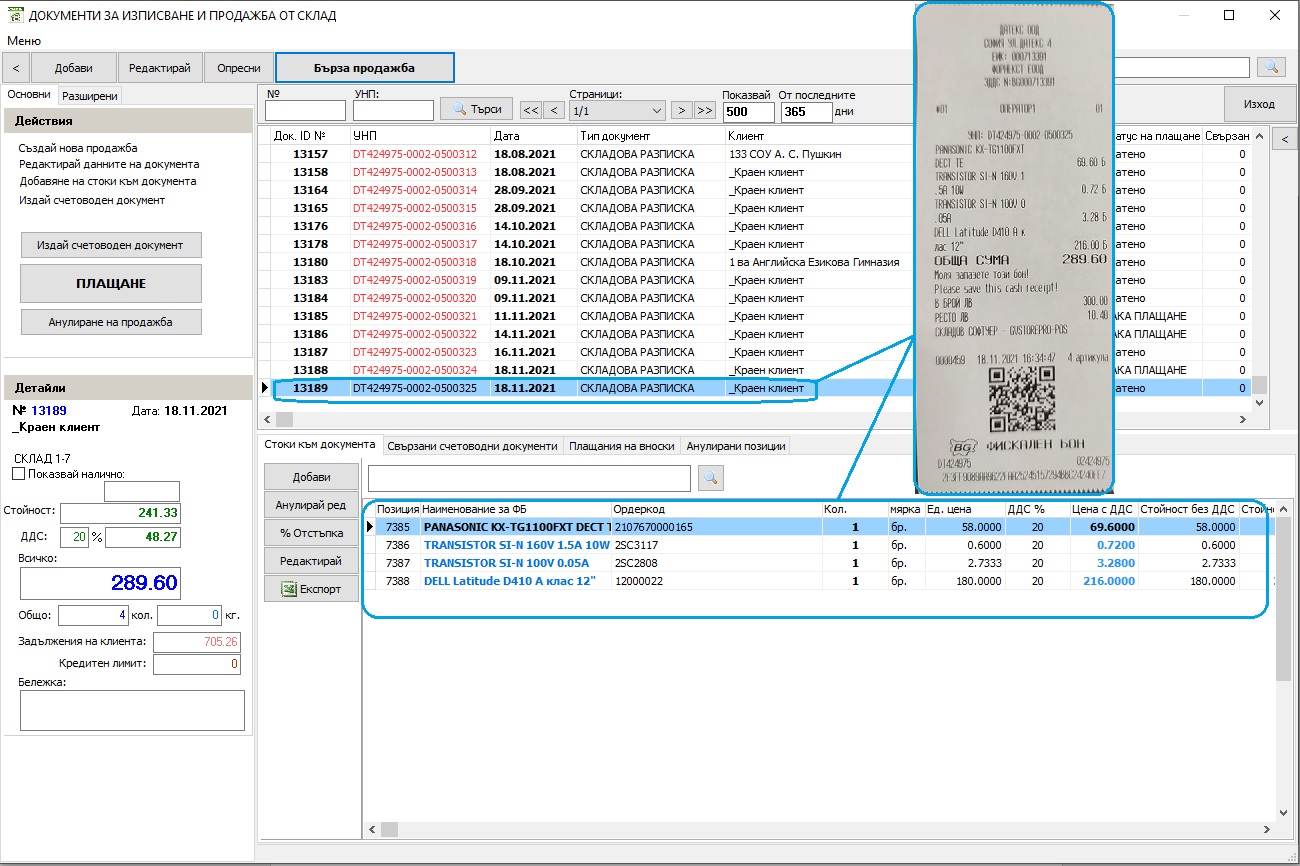Click the items search text field
This screenshot has width=1300, height=866.
[x=529, y=479]
